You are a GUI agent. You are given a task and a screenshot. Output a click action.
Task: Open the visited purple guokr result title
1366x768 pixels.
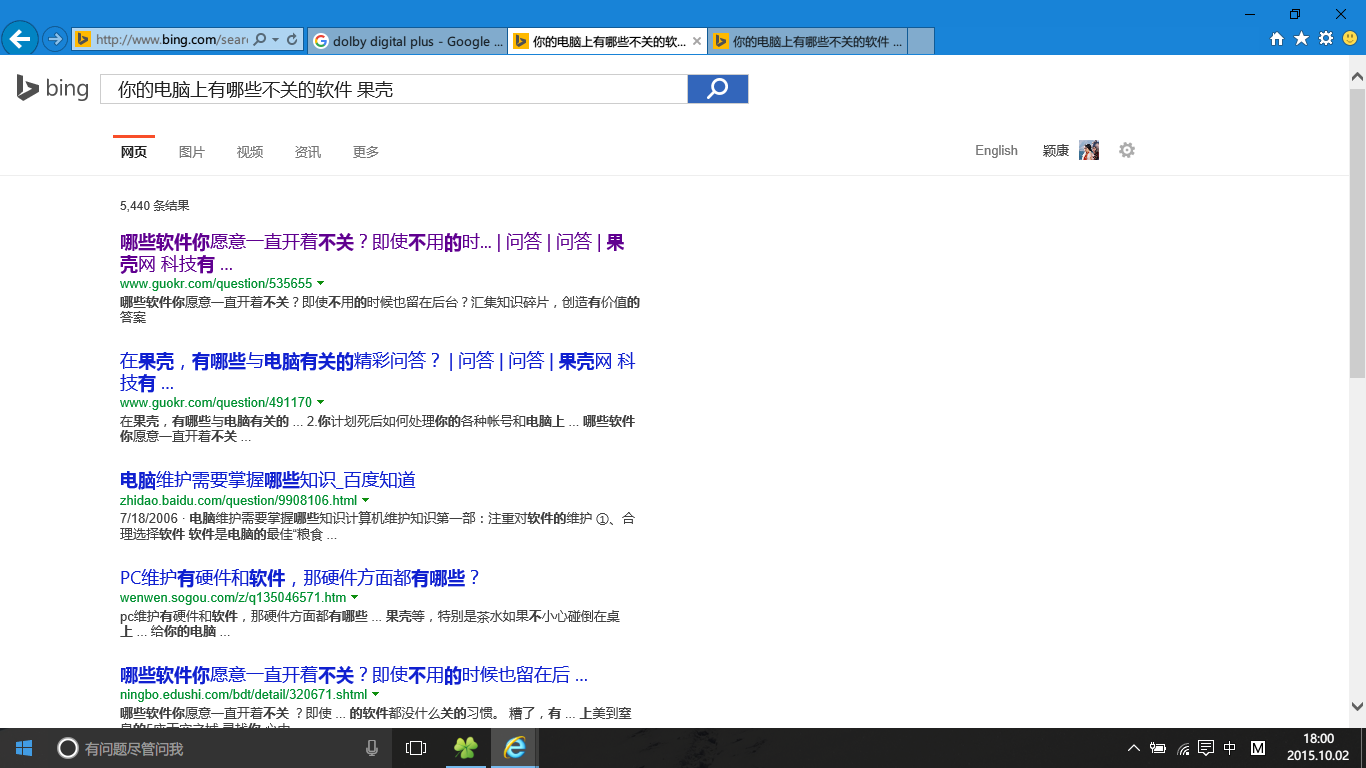pyautogui.click(x=372, y=253)
